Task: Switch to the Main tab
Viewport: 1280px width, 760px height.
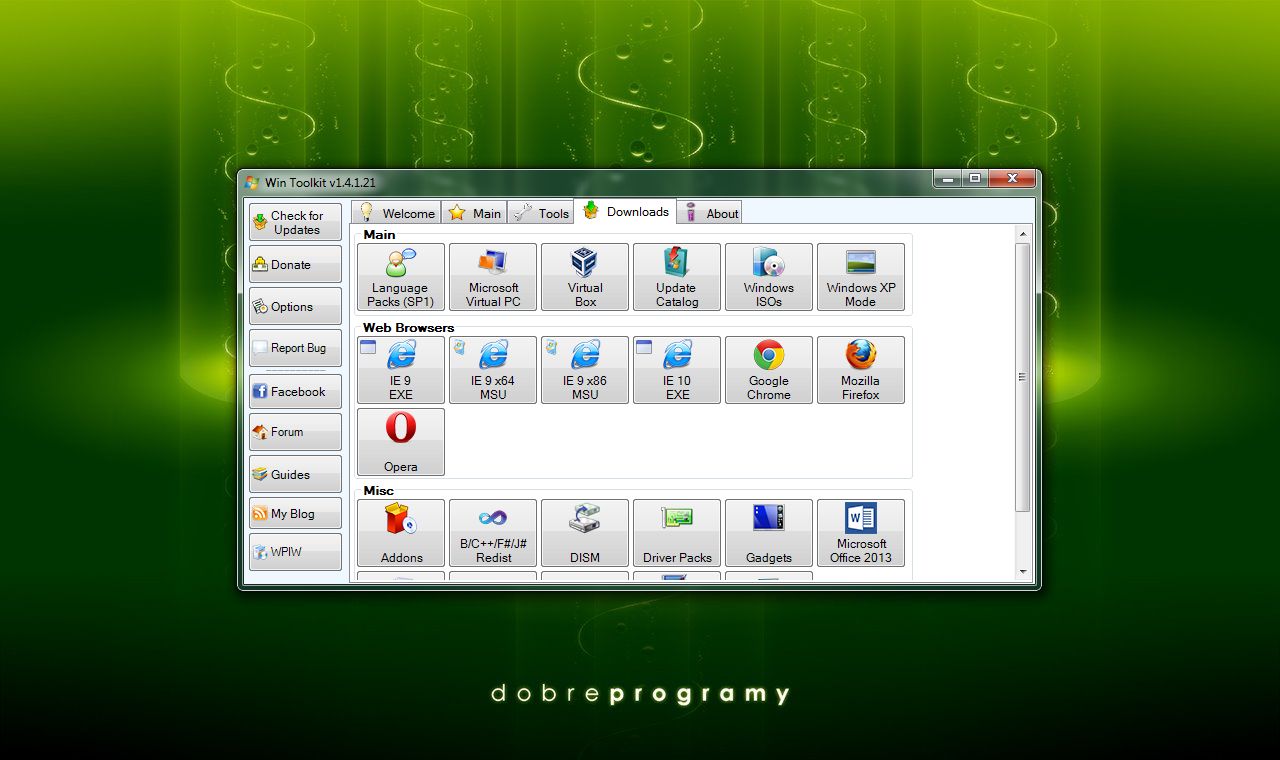Action: 475,213
